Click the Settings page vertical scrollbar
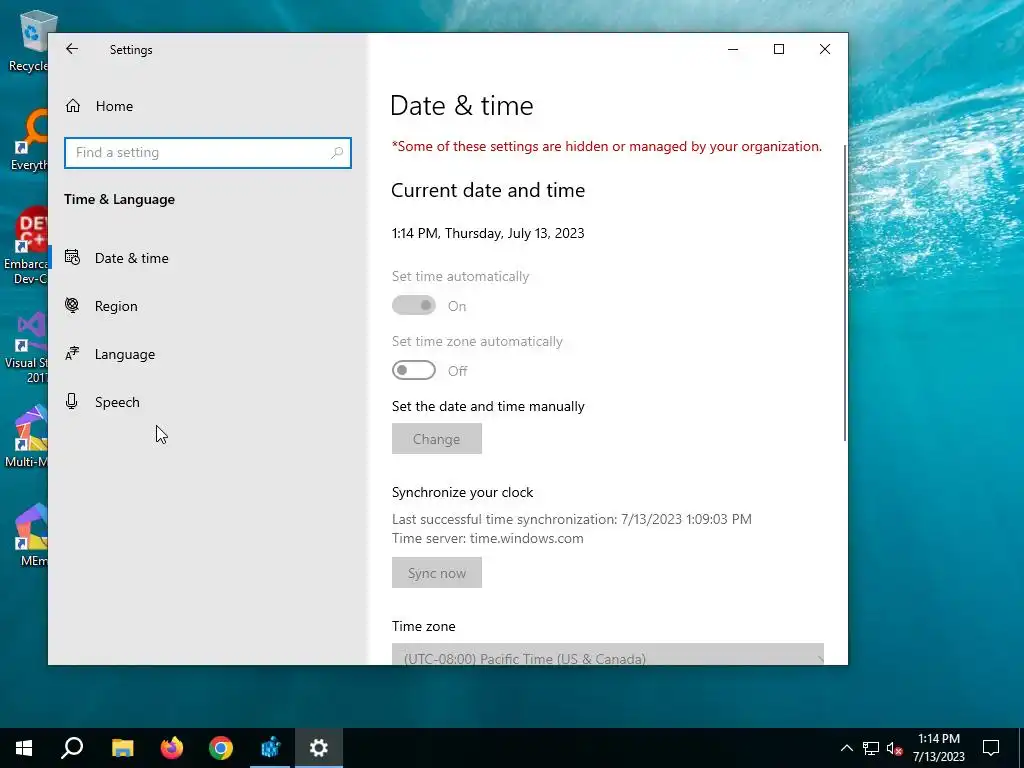1024x768 pixels. (x=845, y=293)
